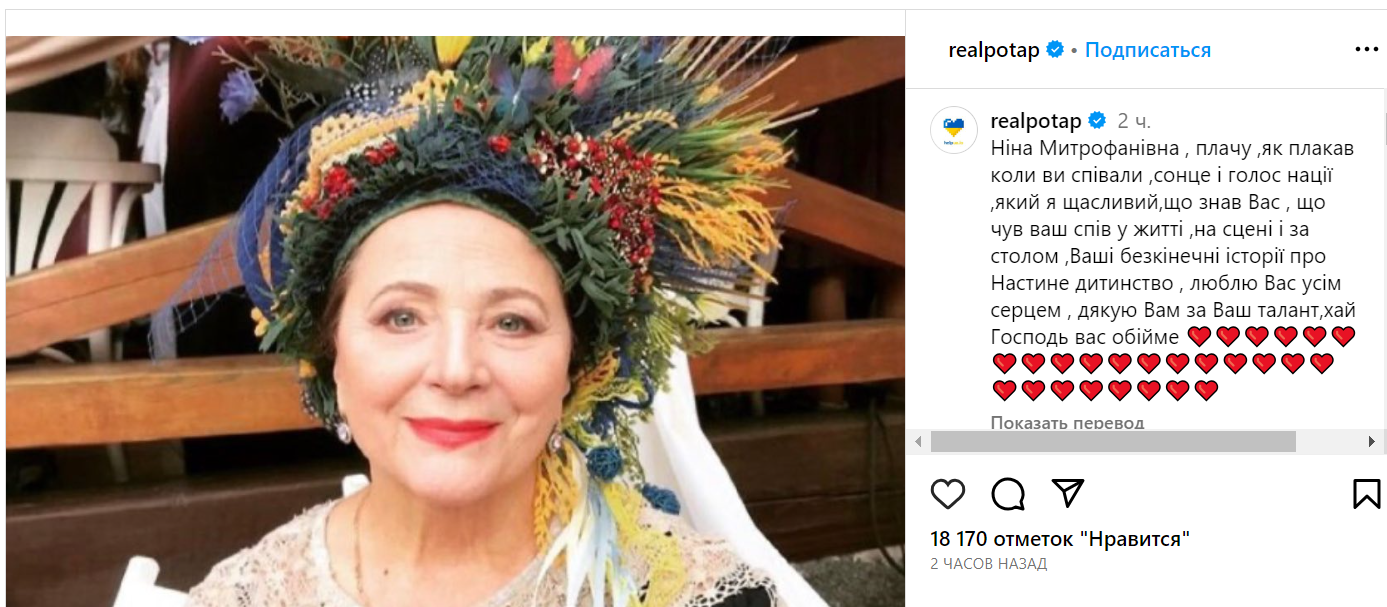This screenshot has width=1387, height=607.
Task: Like the post with the heart icon
Action: (947, 492)
